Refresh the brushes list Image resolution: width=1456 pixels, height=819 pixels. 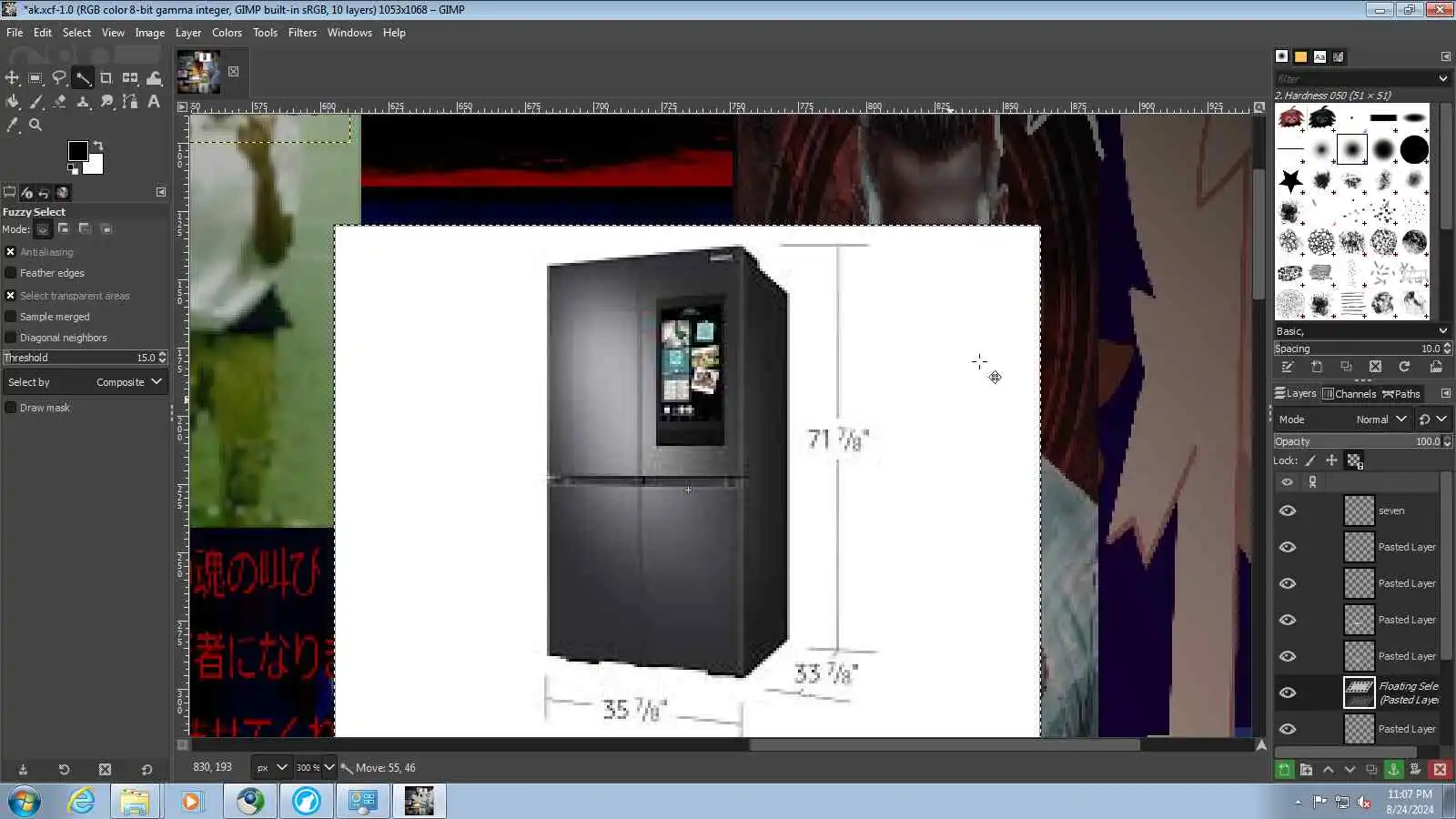click(1404, 367)
